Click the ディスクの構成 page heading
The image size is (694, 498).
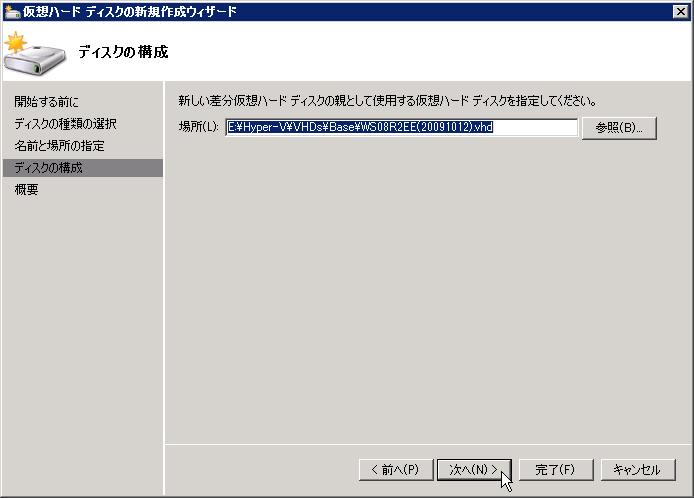(x=123, y=52)
